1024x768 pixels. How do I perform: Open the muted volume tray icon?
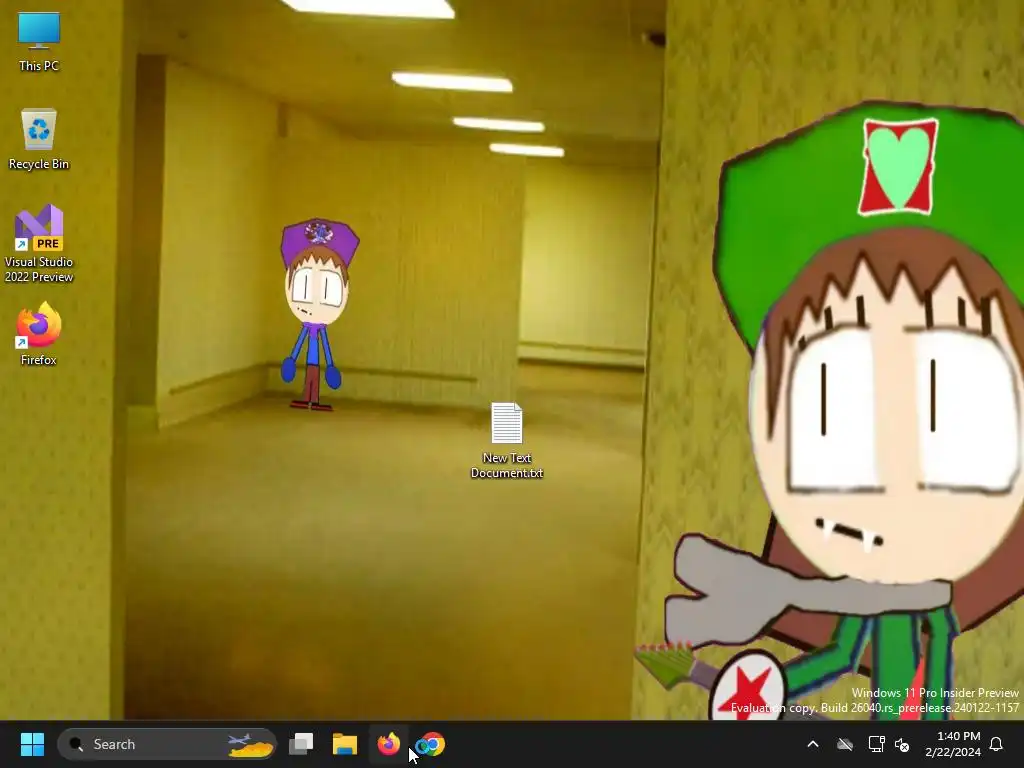tap(903, 744)
